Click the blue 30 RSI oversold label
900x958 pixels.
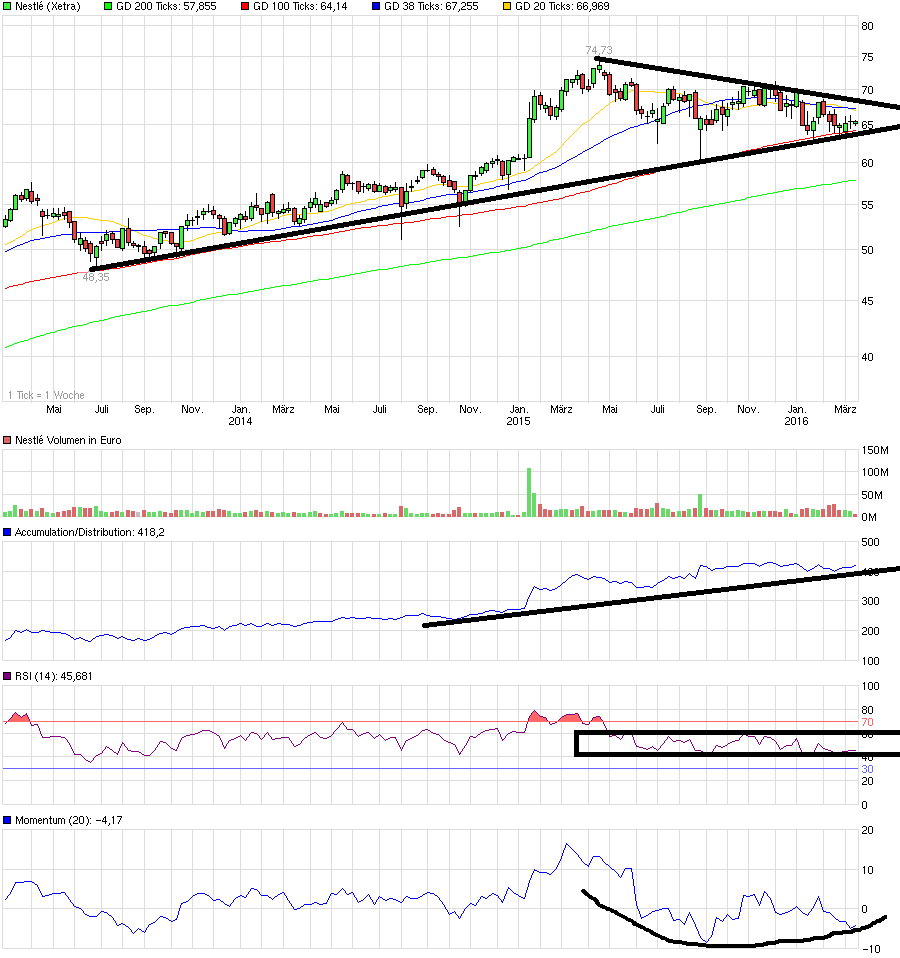(x=867, y=769)
